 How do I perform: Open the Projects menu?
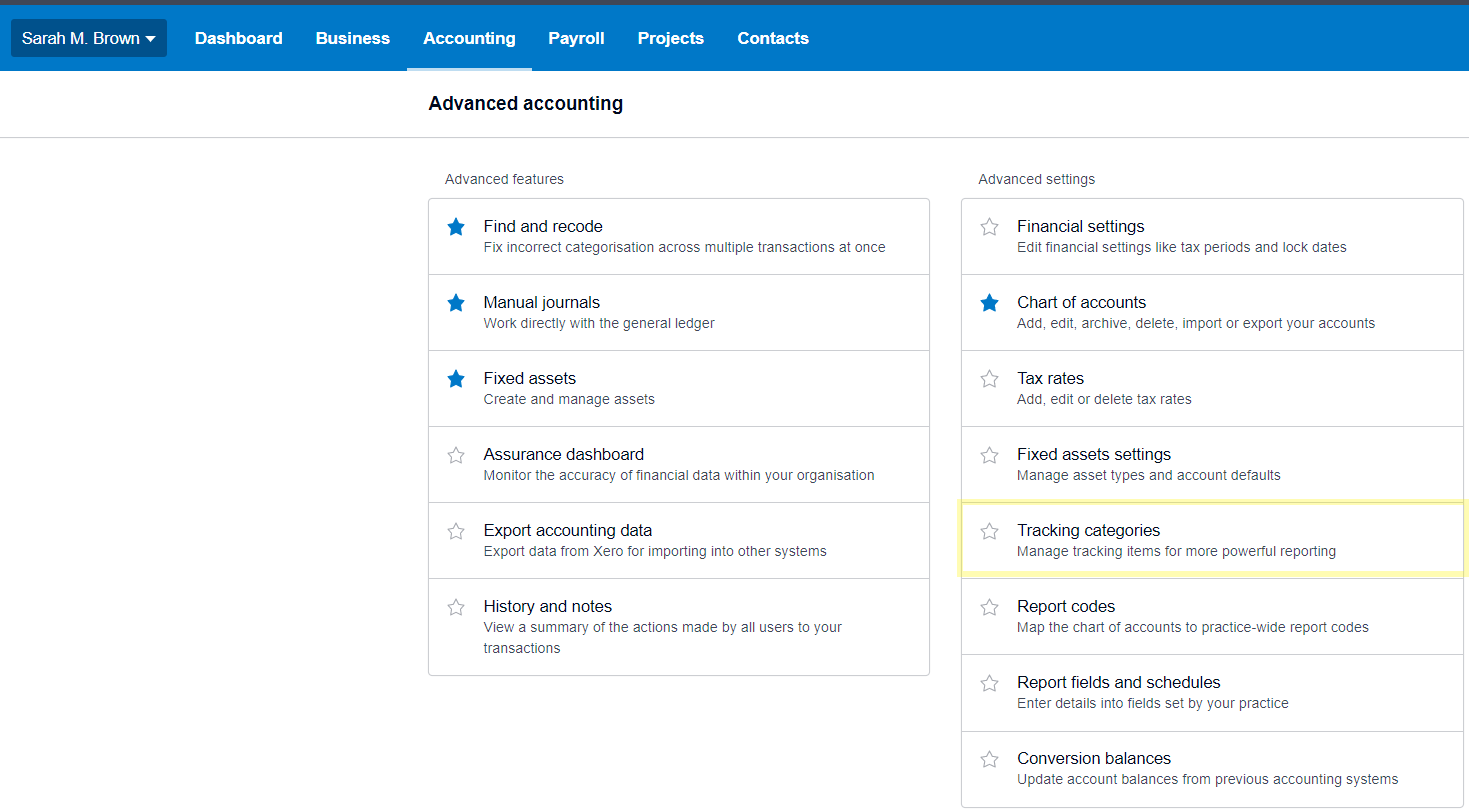click(x=671, y=38)
